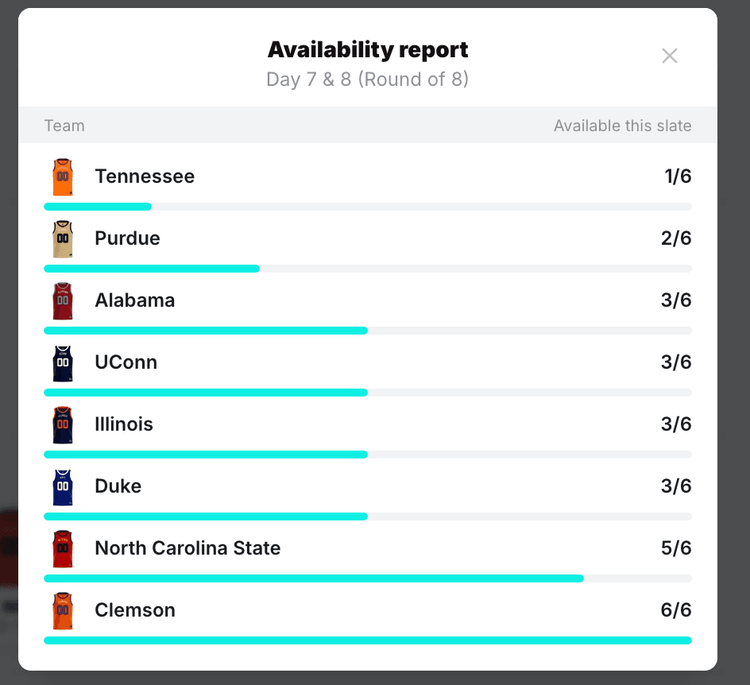Click the Purdue gold jersey icon
Screen dimensions: 750x685
(x=63, y=239)
